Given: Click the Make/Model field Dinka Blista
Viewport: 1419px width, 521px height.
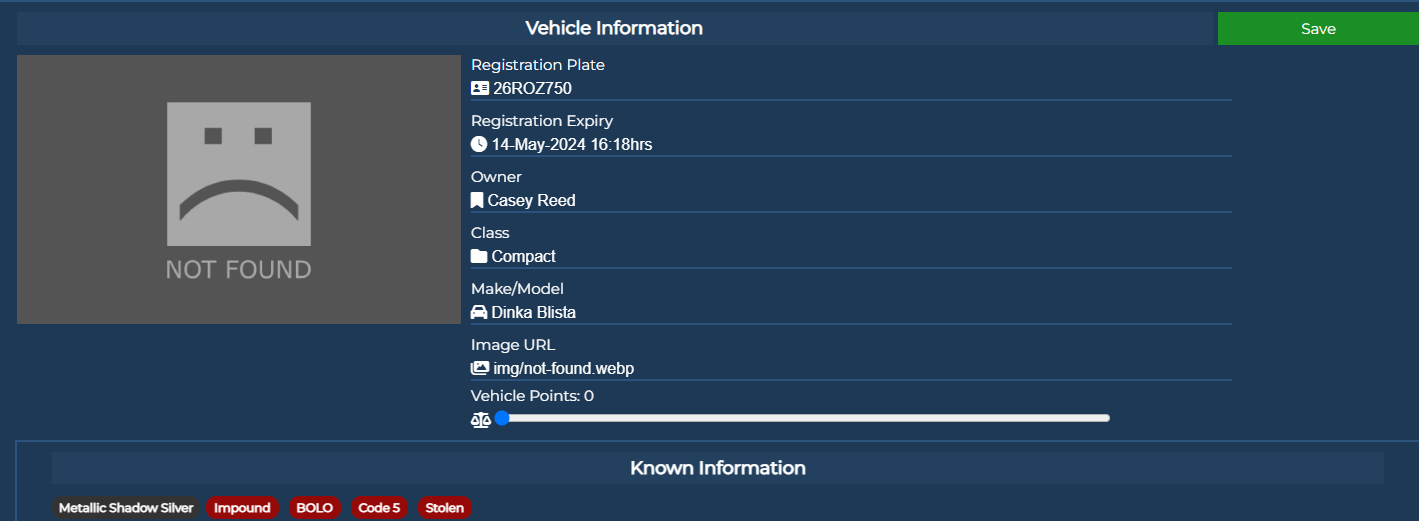Looking at the screenshot, I should pos(851,312).
